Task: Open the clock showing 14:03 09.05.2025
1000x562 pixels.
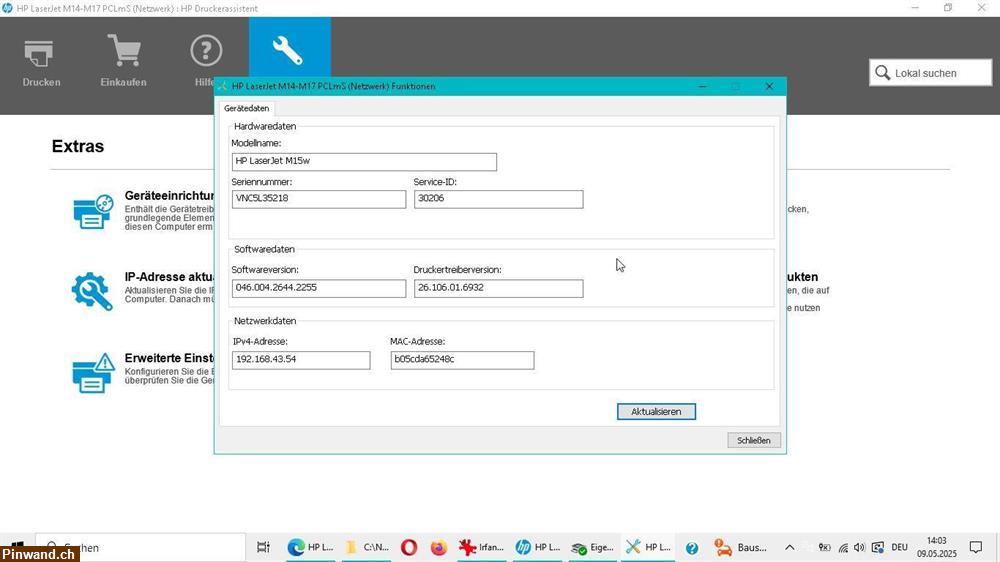Action: pos(937,547)
